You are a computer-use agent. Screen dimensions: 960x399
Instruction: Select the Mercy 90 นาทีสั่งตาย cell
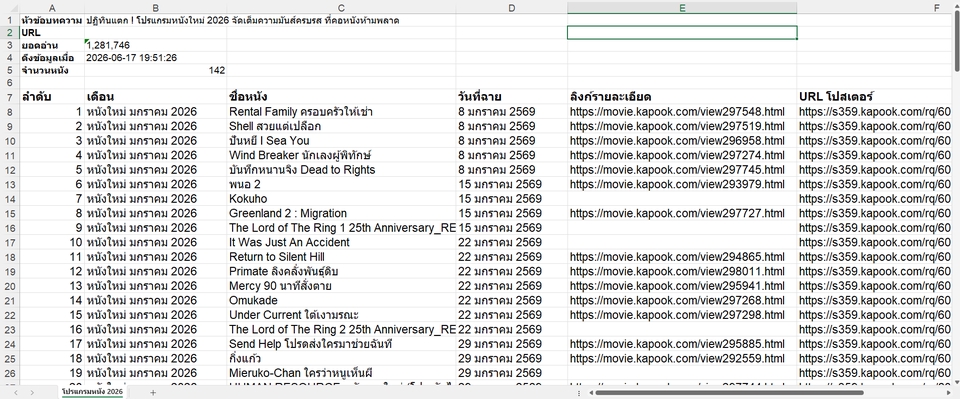click(x=341, y=286)
